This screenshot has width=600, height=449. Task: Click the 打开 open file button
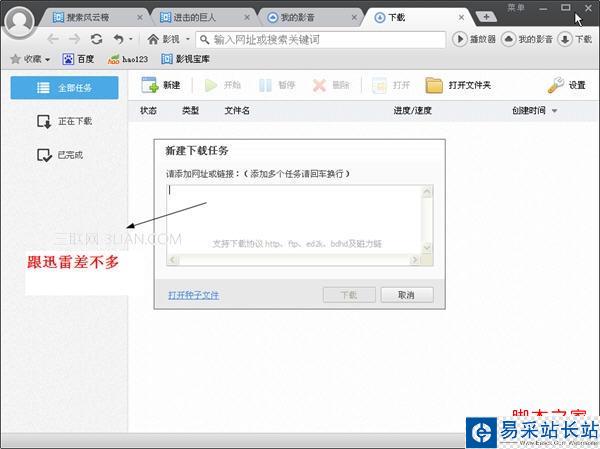(391, 85)
